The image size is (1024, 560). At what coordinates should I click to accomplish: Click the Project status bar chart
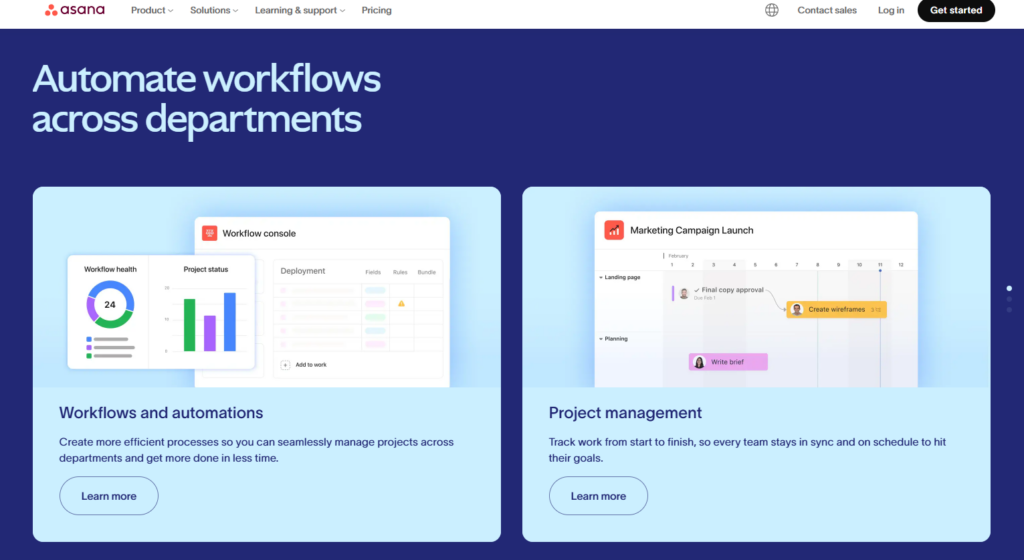click(x=206, y=319)
